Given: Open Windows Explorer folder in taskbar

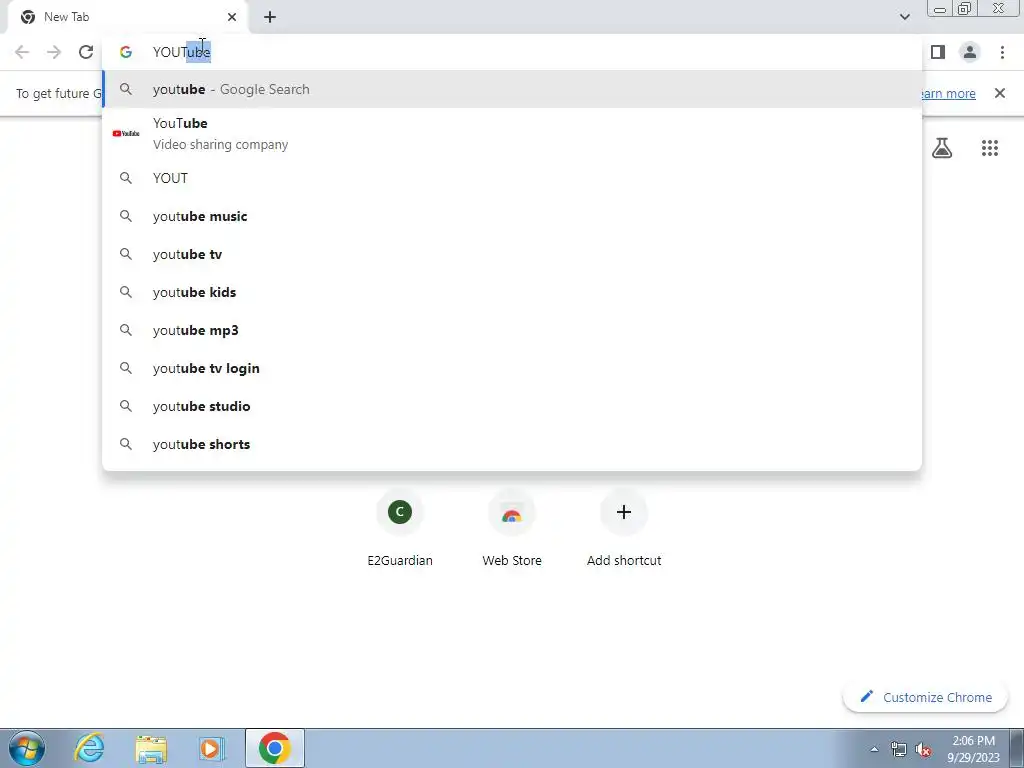Looking at the screenshot, I should click(151, 748).
